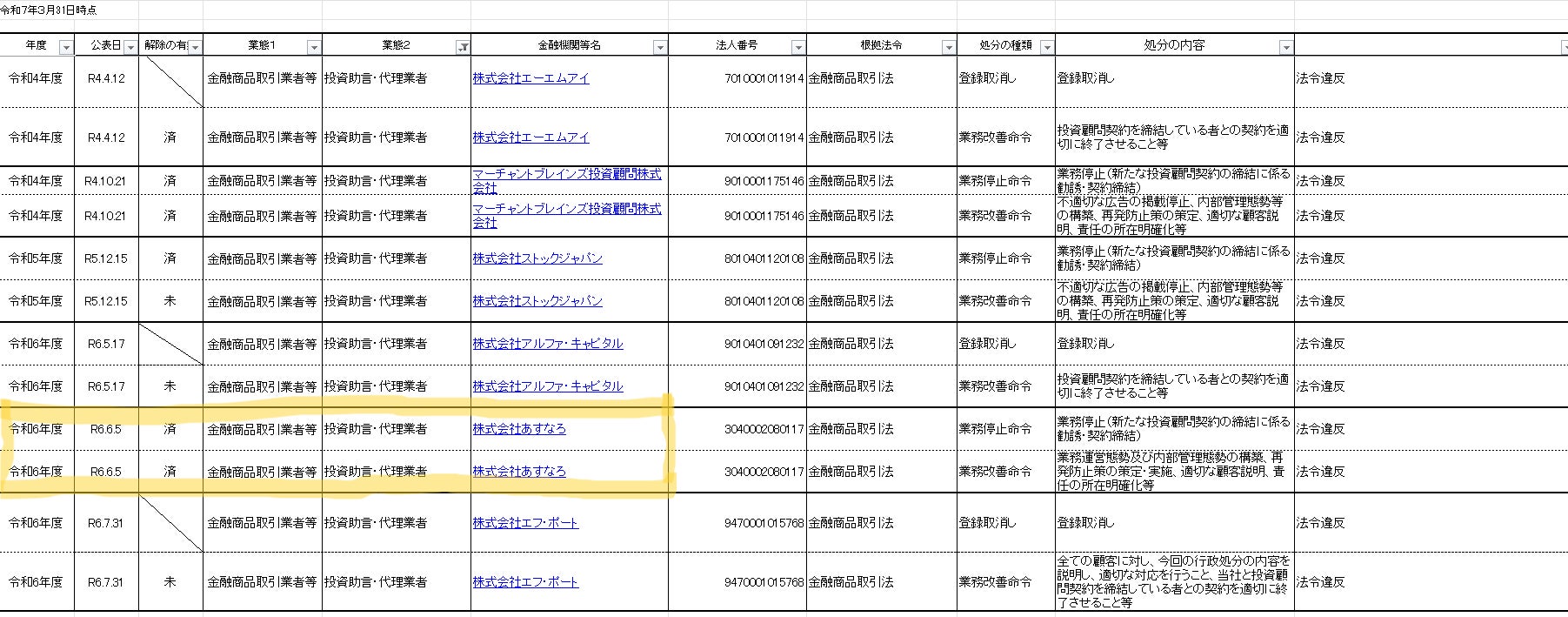This screenshot has height=617, width=1568.
Task: Select 法人番号 8010401120108 in ストックジャパン 業務停止命令 row
Action: tap(737, 258)
